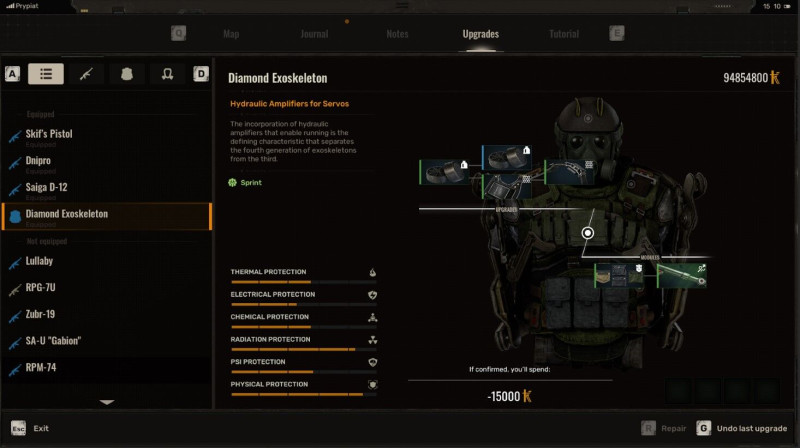Select the Upgrades tab
This screenshot has height=448, width=800.
pos(481,34)
